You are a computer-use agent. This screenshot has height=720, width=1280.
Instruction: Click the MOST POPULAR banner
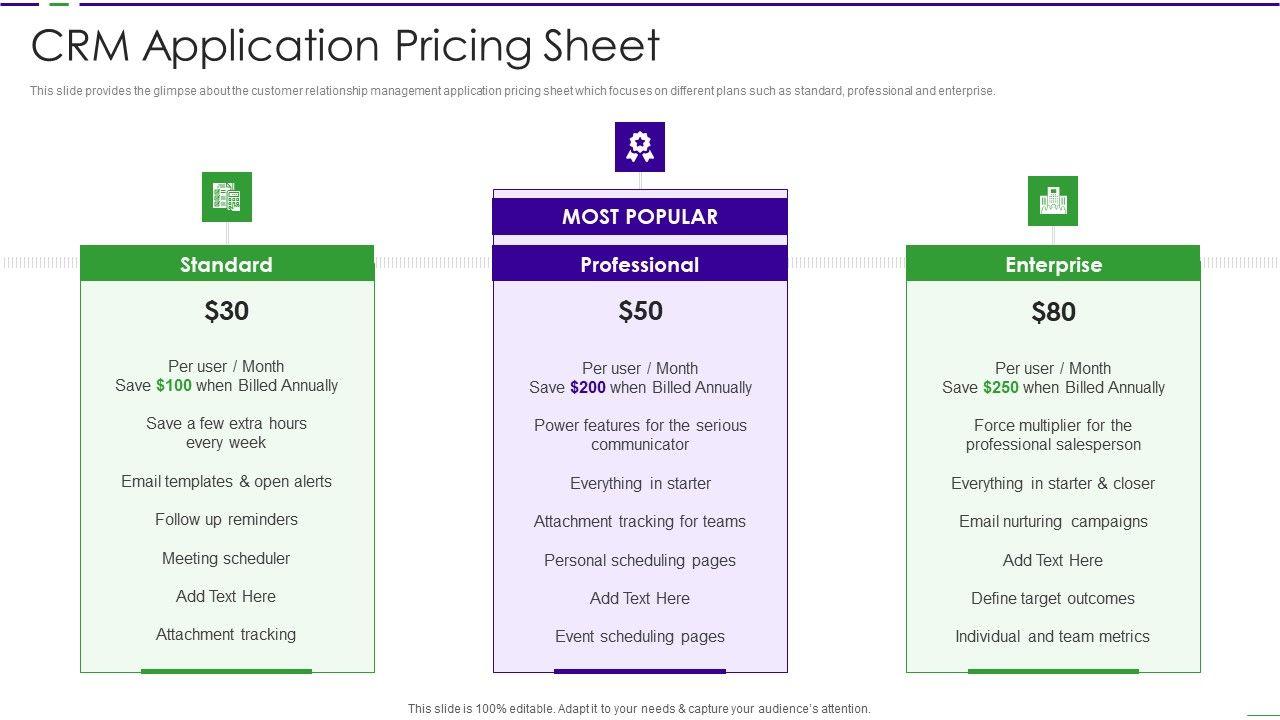640,216
